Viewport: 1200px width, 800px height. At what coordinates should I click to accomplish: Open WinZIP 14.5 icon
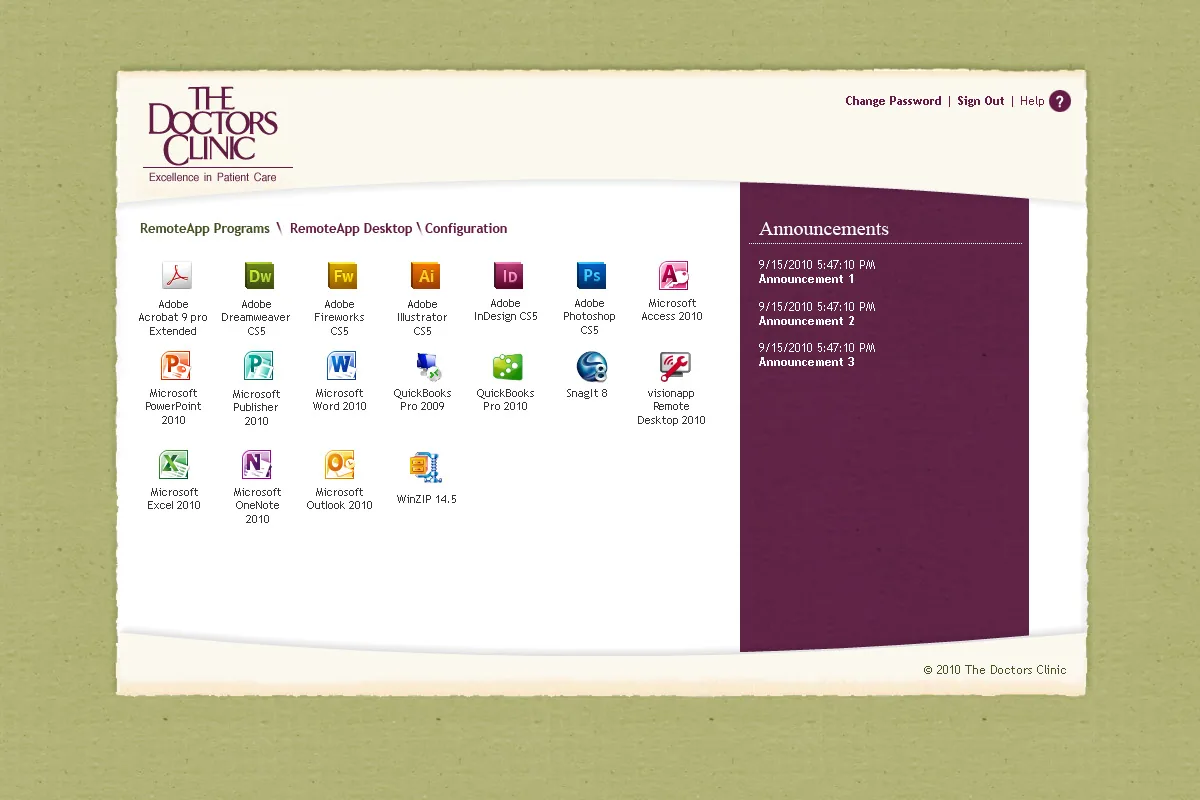426,467
